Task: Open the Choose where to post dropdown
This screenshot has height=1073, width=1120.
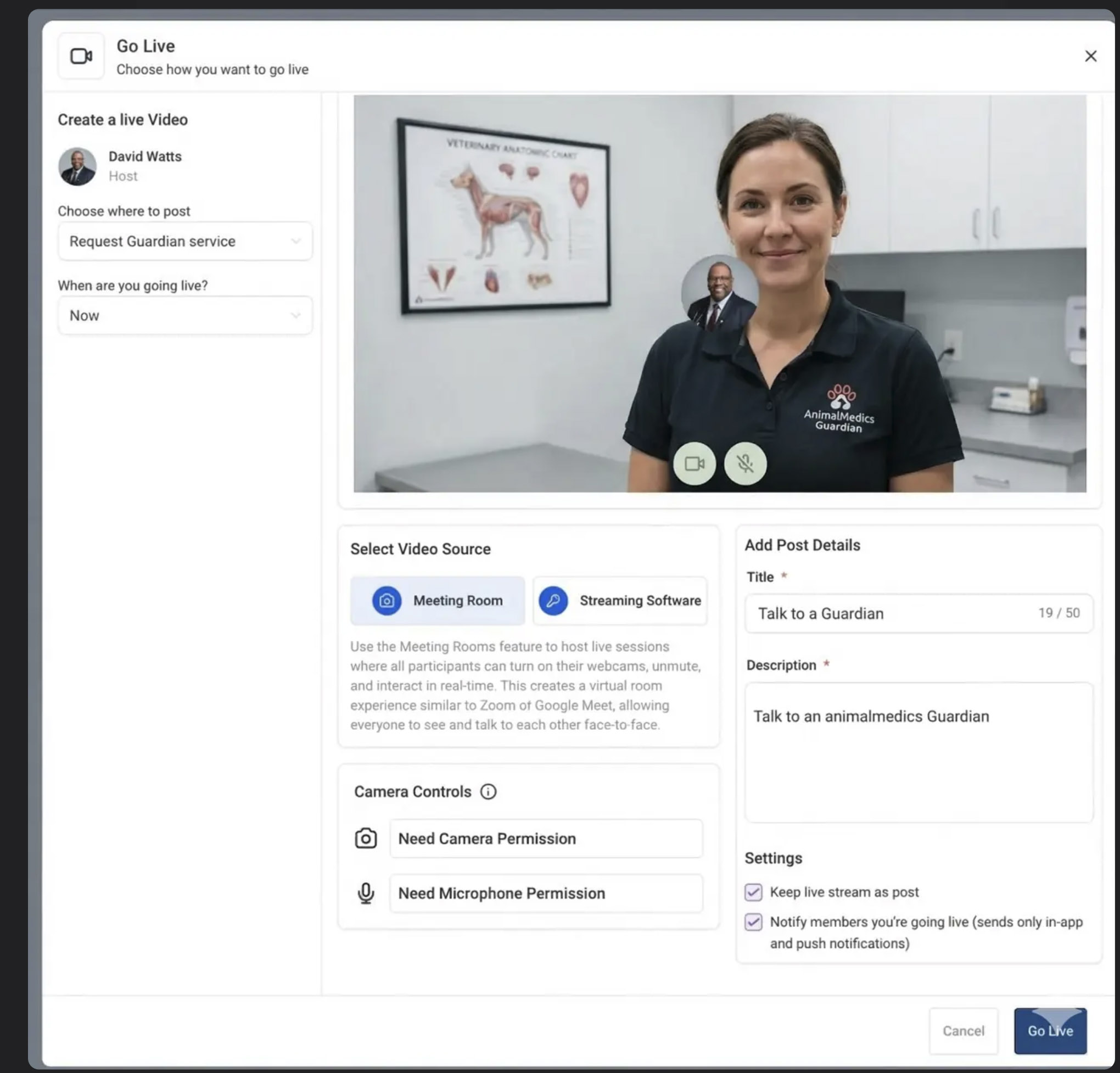Action: point(185,241)
